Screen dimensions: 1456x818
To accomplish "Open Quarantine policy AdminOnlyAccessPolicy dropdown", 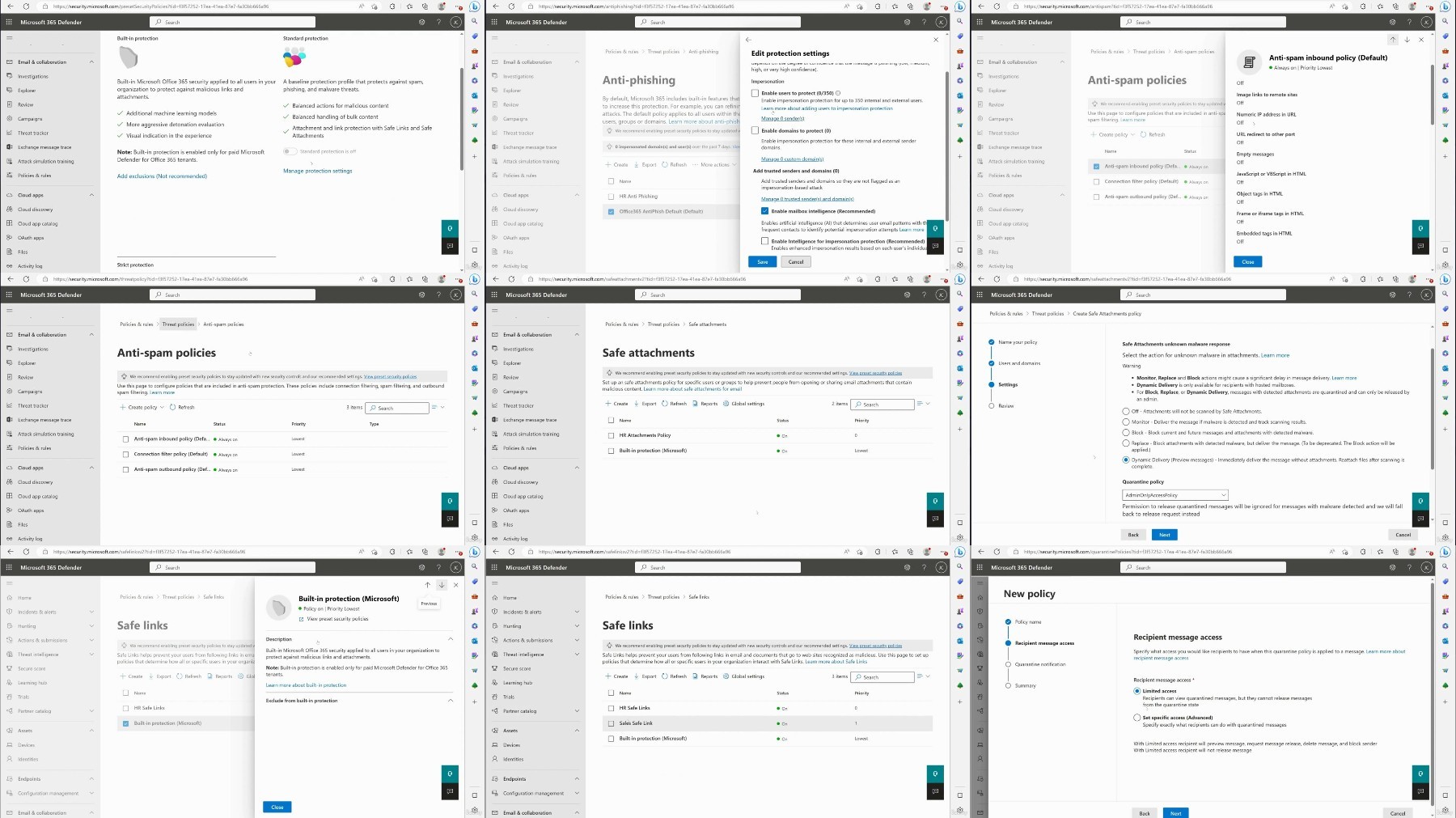I will coord(1175,494).
